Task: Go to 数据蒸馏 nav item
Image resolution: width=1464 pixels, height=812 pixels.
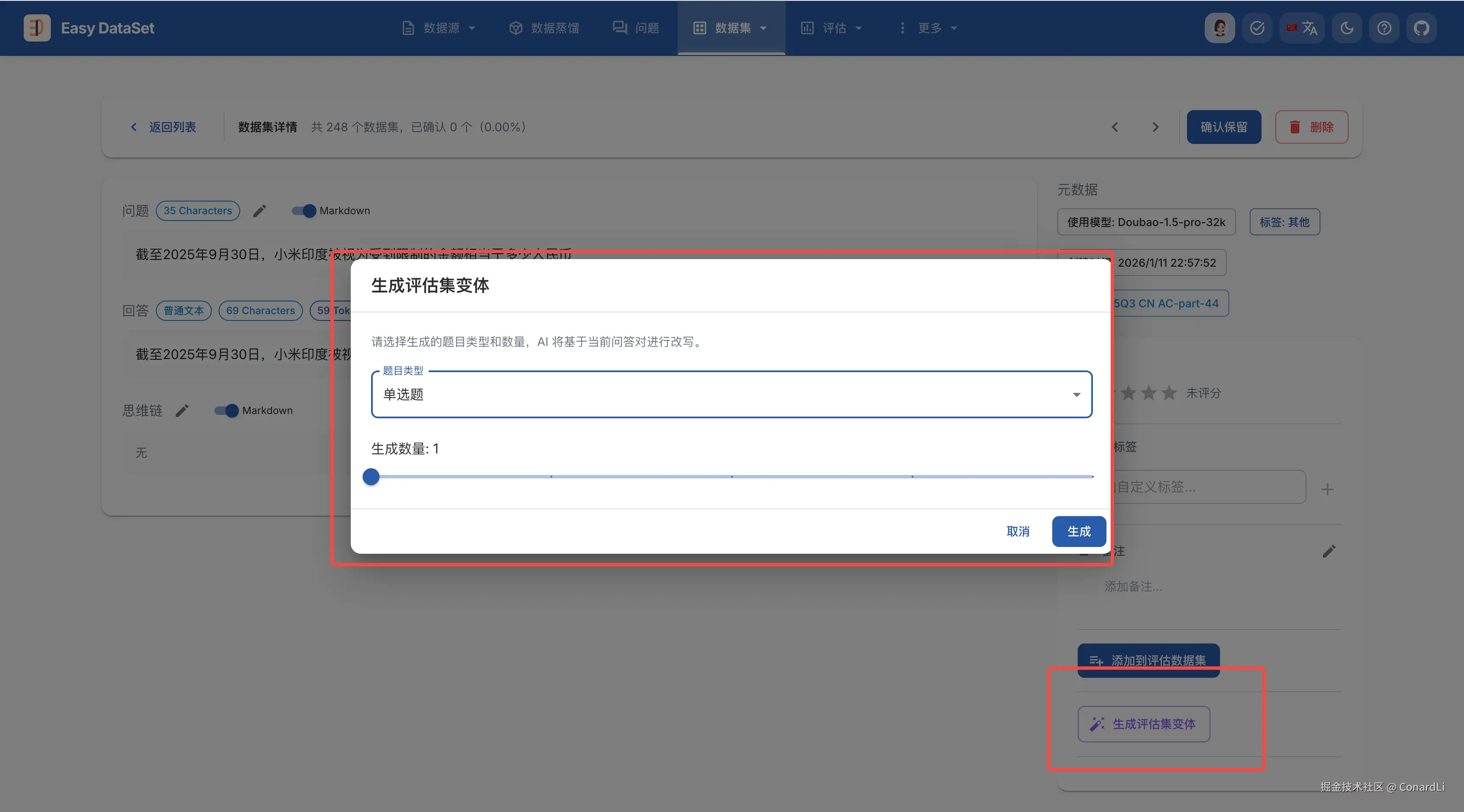Action: tap(544, 28)
